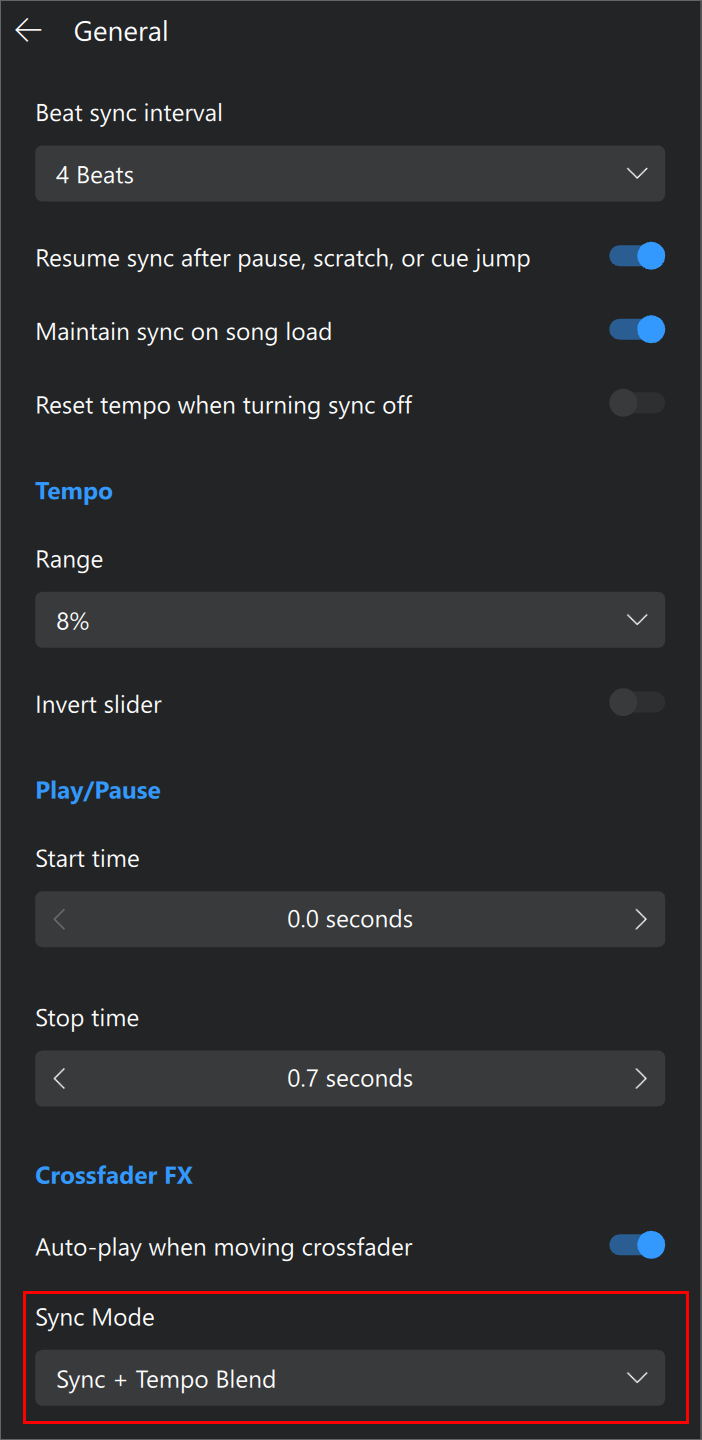This screenshot has width=702, height=1440.
Task: Increase Stop time with right arrow
Action: (x=641, y=1078)
